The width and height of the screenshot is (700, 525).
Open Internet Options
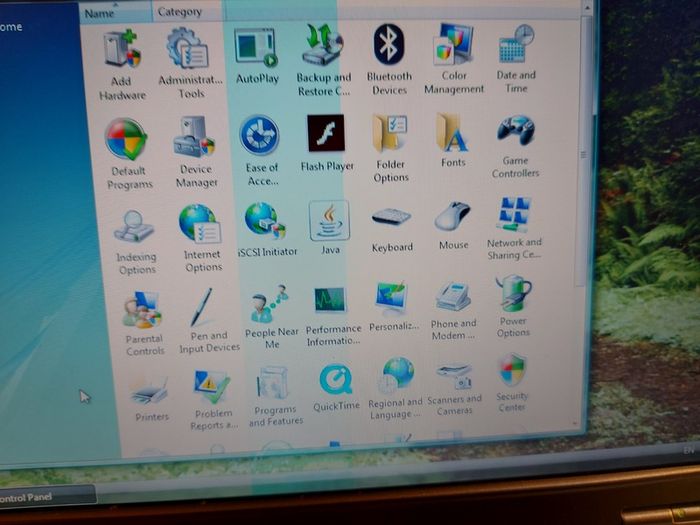pos(202,238)
